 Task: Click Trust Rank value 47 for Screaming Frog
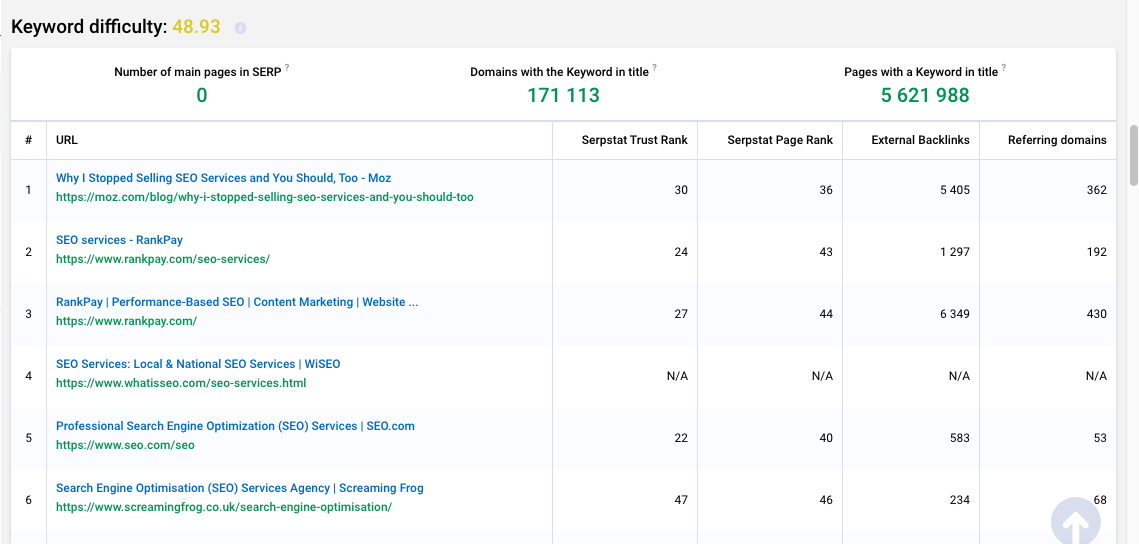[681, 500]
